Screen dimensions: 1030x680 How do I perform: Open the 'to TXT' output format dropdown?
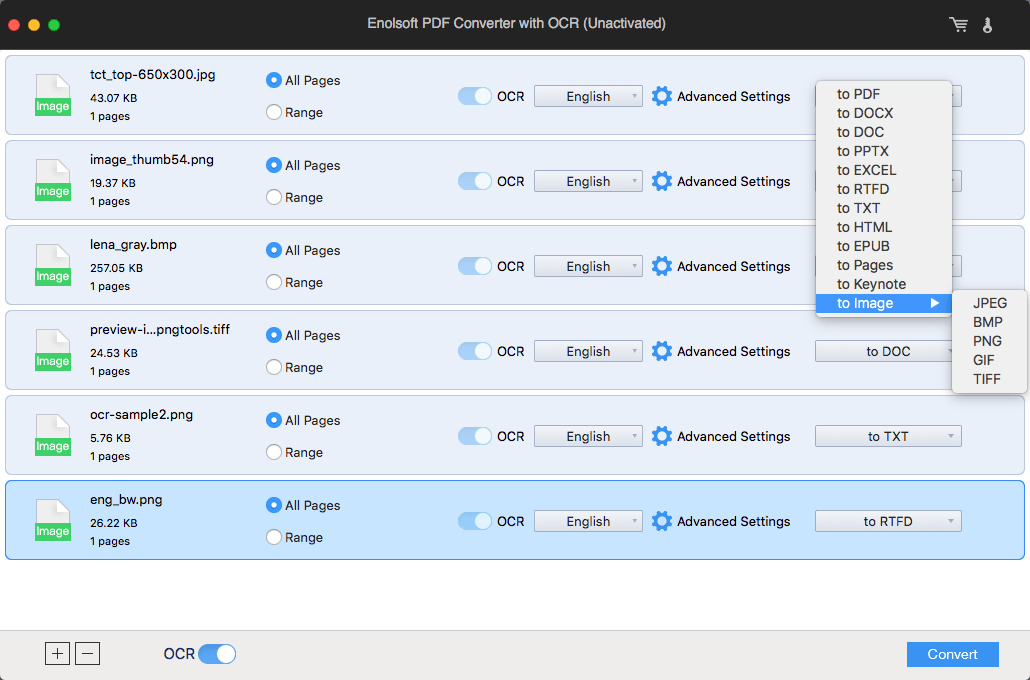coord(888,436)
